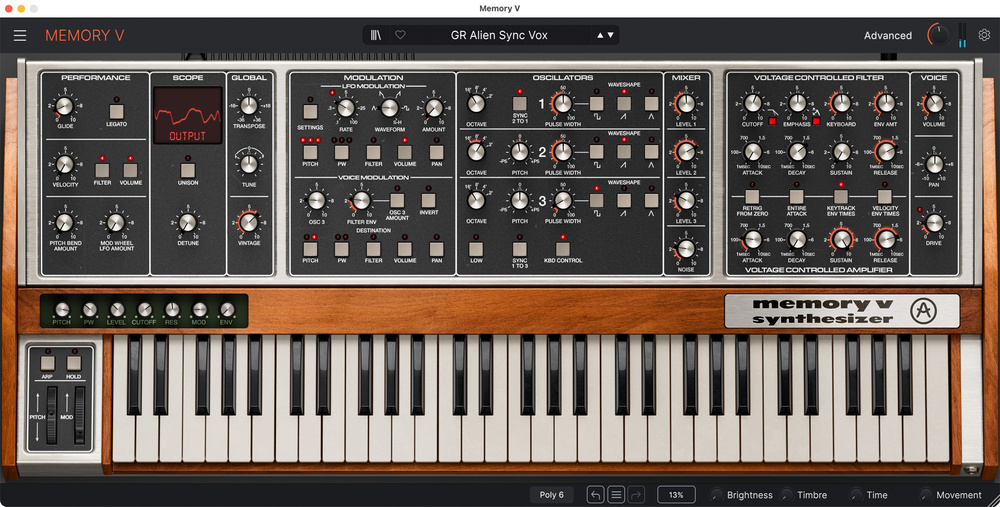Click the 13% CPU meter
The height and width of the screenshot is (507, 1000).
coord(677,495)
